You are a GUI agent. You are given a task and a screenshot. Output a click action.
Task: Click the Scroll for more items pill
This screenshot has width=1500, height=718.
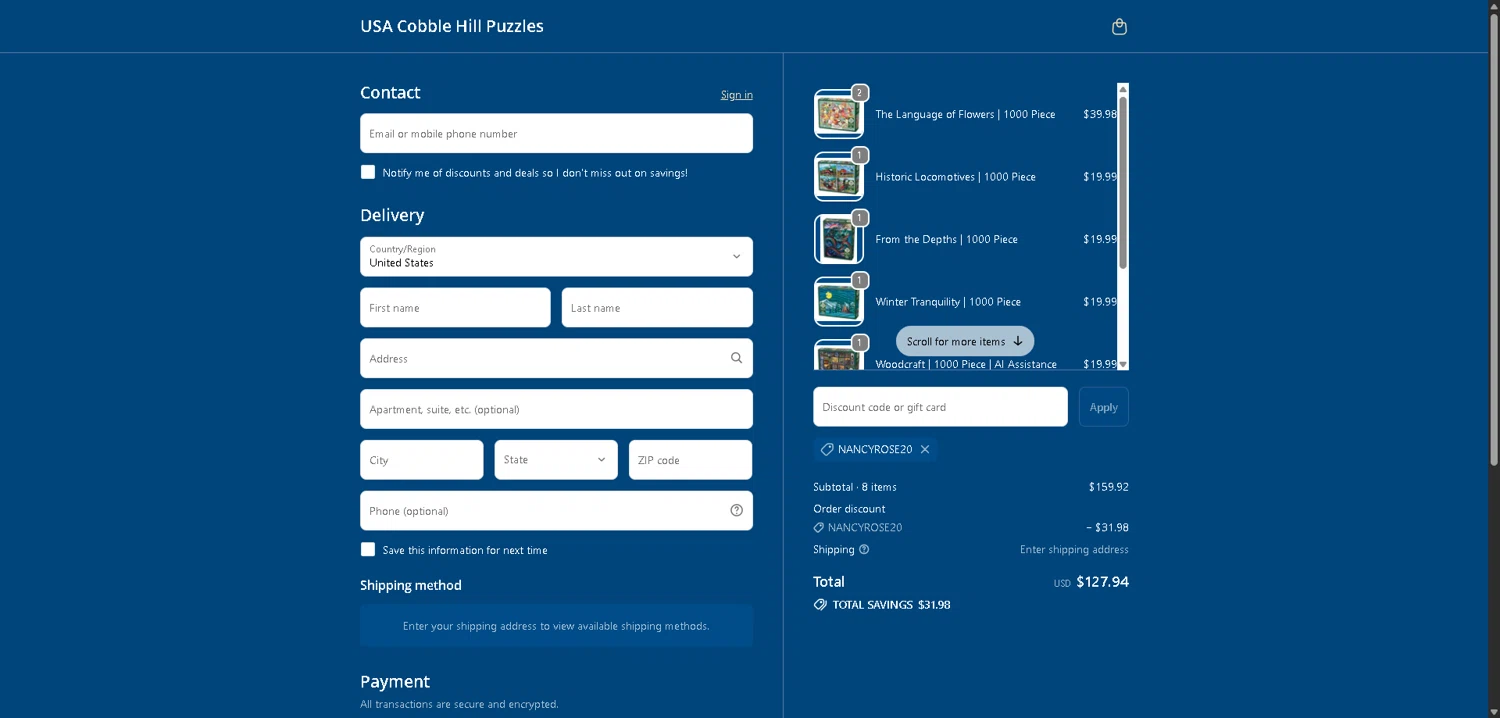pyautogui.click(x=965, y=341)
